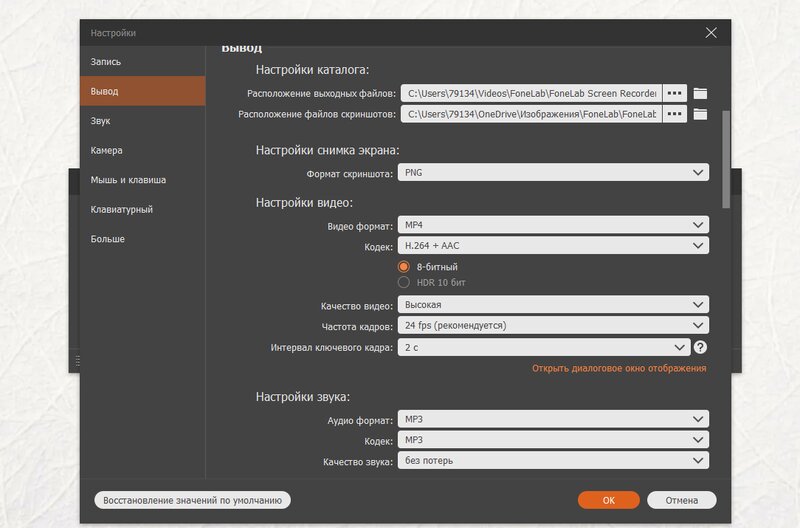Select the 8-битный radio option
This screenshot has height=528, width=800.
pos(404,267)
